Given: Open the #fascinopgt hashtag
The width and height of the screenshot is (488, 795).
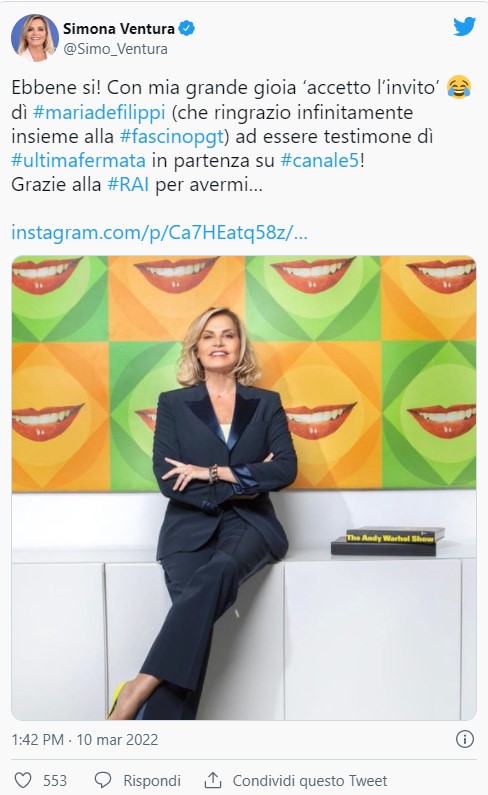Looking at the screenshot, I should pos(172,136).
